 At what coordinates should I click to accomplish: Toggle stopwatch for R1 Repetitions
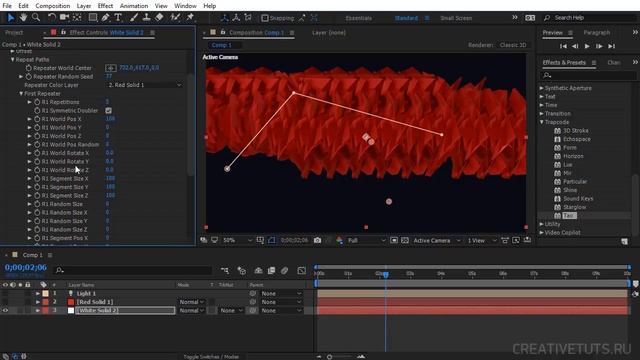coord(37,102)
